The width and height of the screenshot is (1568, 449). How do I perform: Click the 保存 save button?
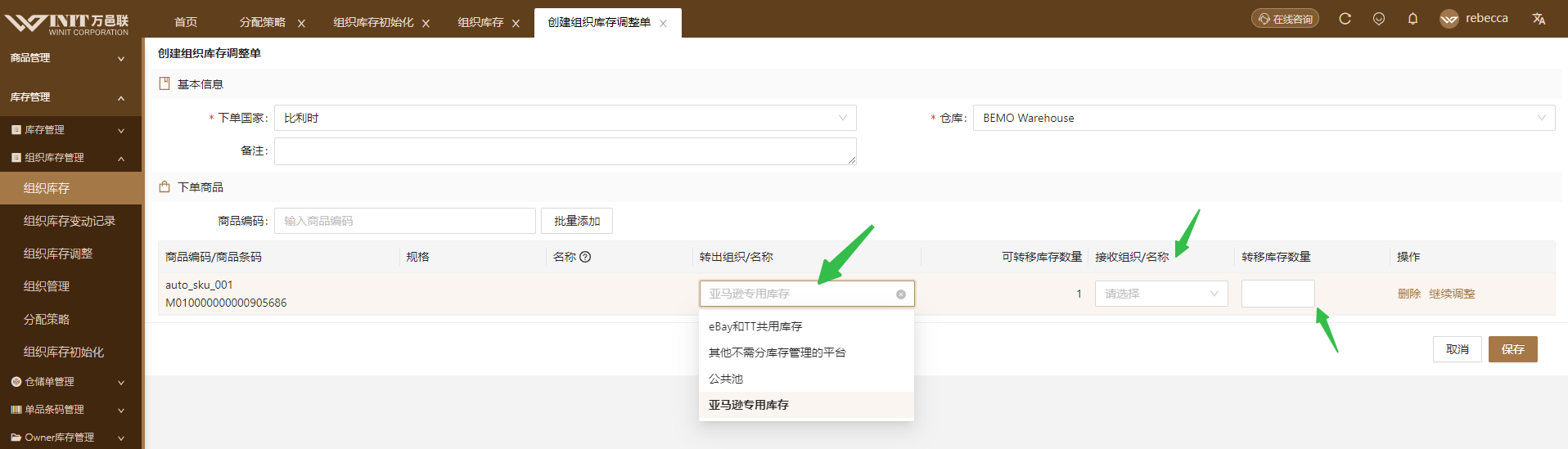pos(1513,349)
